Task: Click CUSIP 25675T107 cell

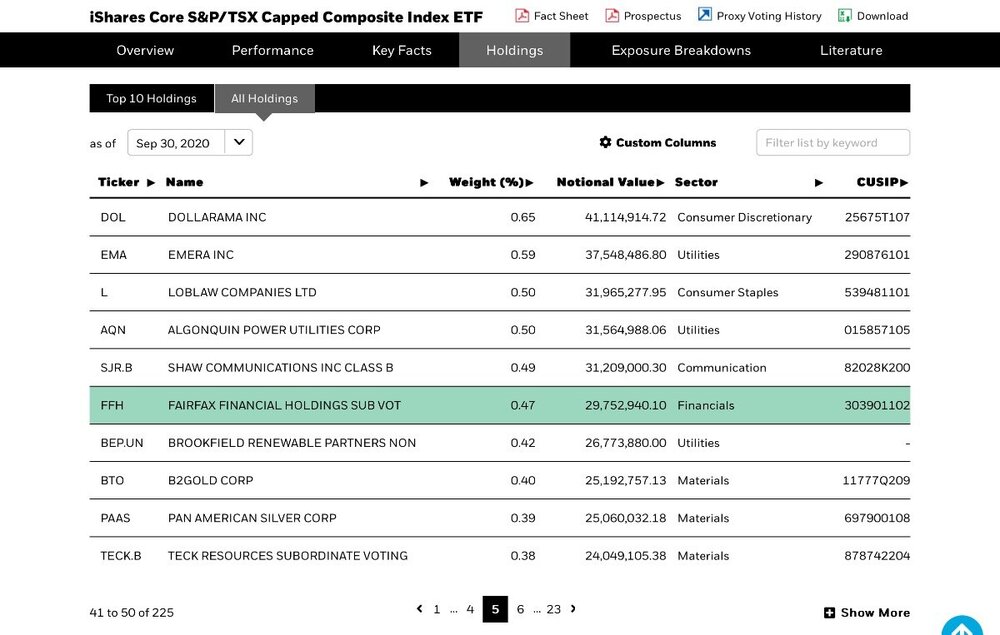Action: pos(877,217)
